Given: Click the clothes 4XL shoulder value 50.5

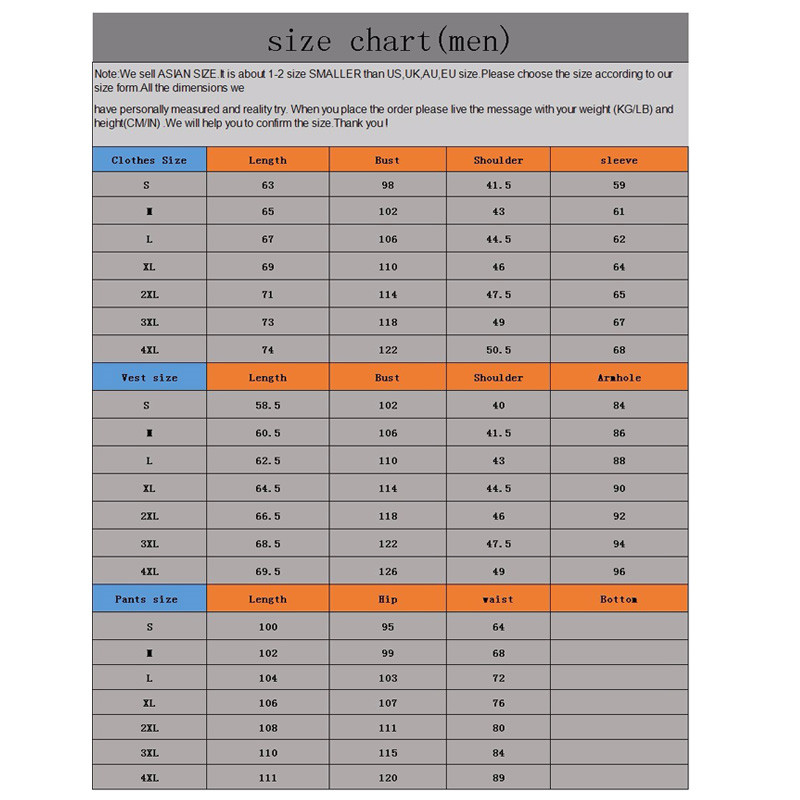Looking at the screenshot, I should pos(498,350).
